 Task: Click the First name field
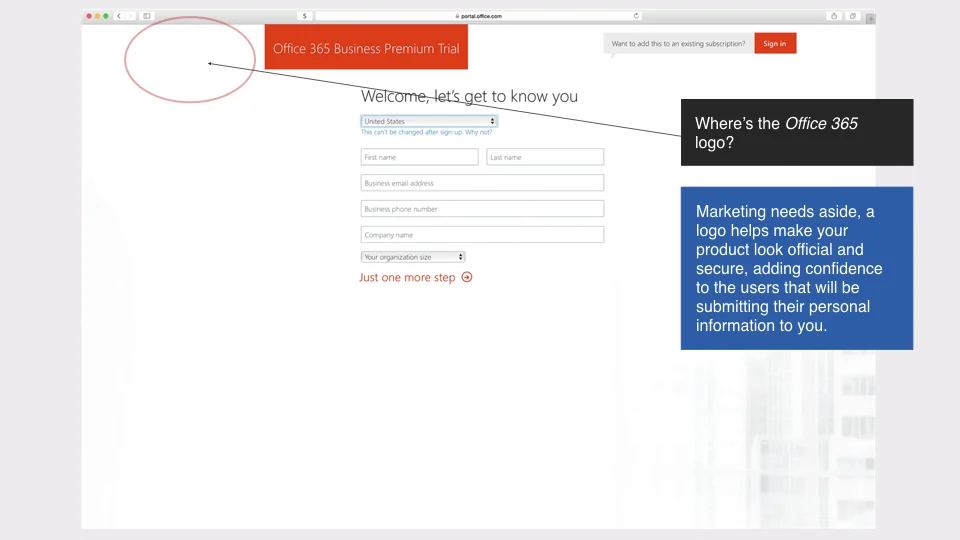pos(419,157)
